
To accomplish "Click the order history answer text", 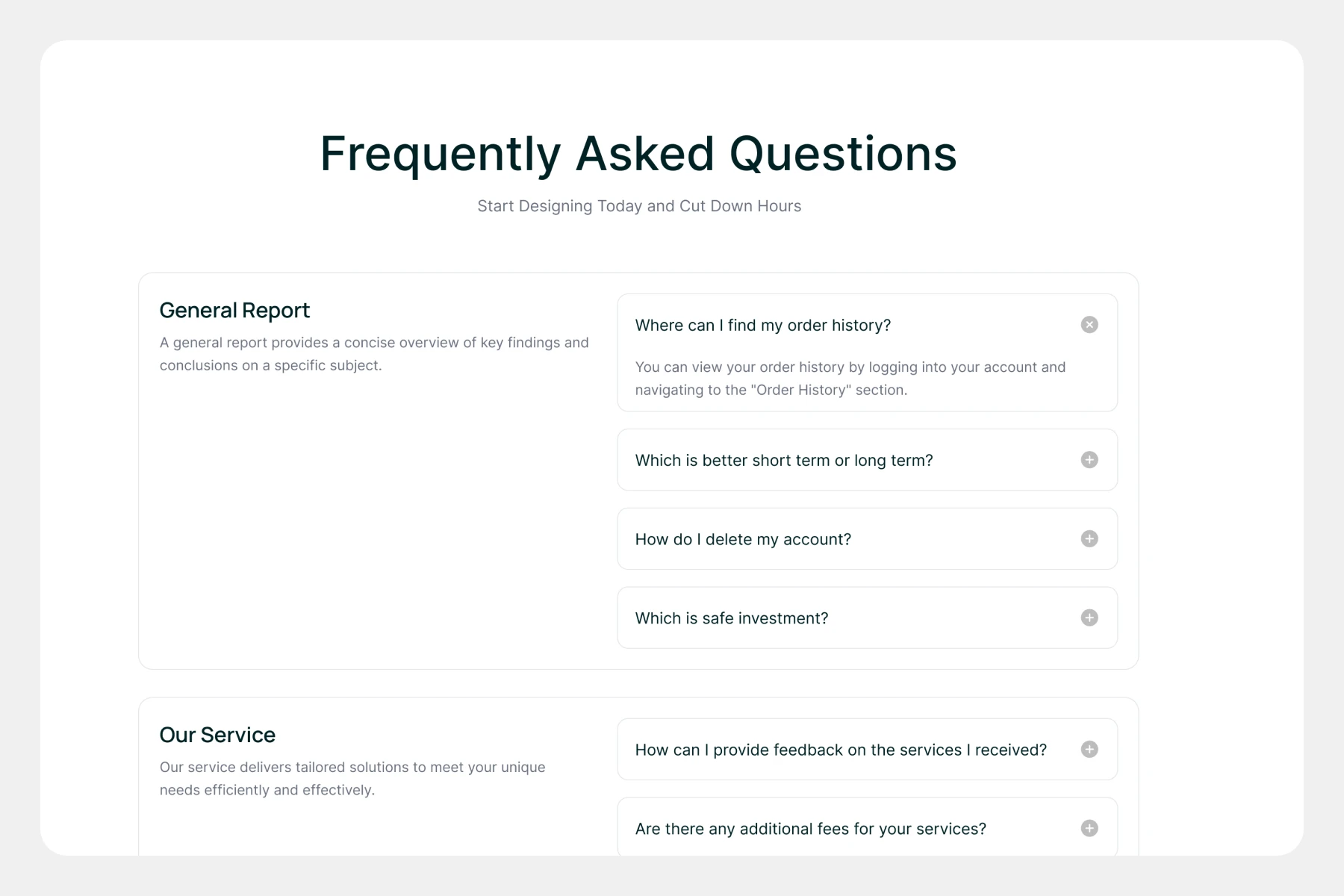I will coord(849,379).
